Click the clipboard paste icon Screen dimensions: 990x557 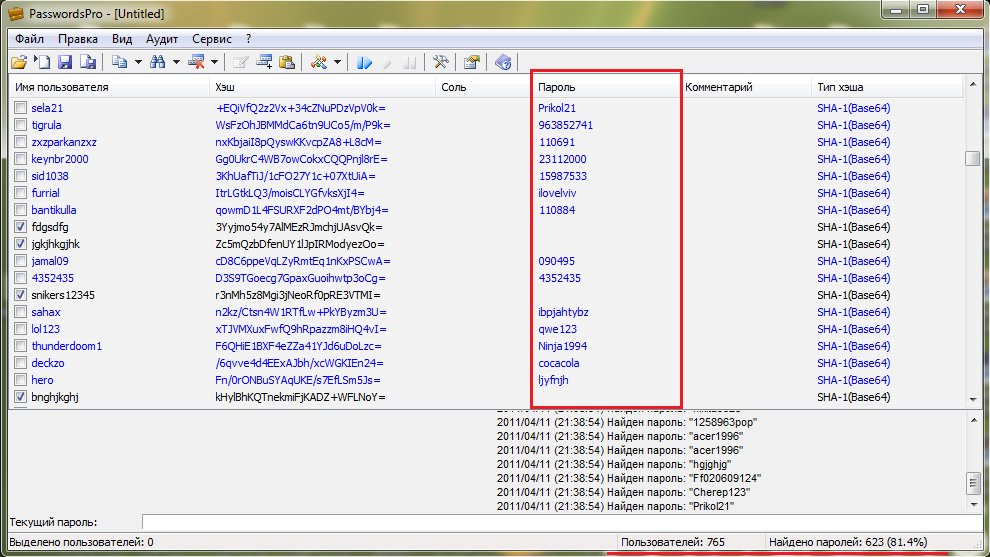coord(287,63)
